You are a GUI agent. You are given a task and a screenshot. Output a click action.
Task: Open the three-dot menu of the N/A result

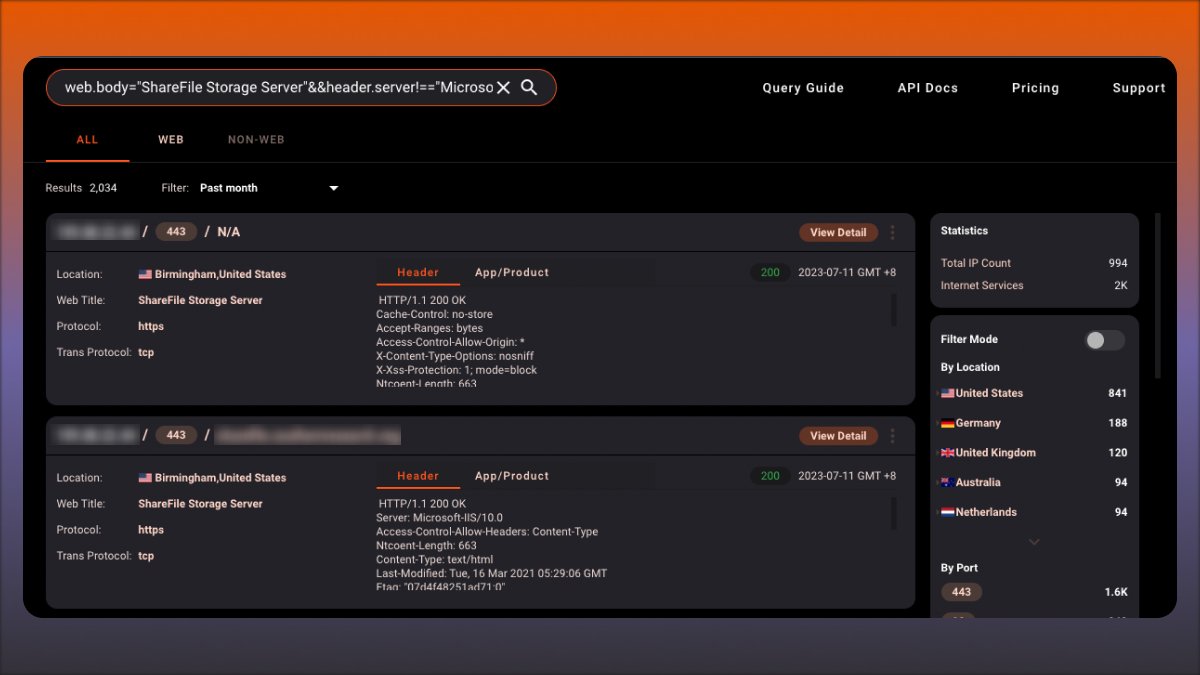click(x=893, y=232)
